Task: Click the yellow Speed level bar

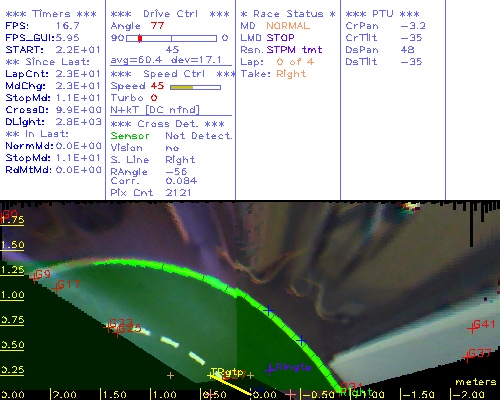Action: coord(182,87)
